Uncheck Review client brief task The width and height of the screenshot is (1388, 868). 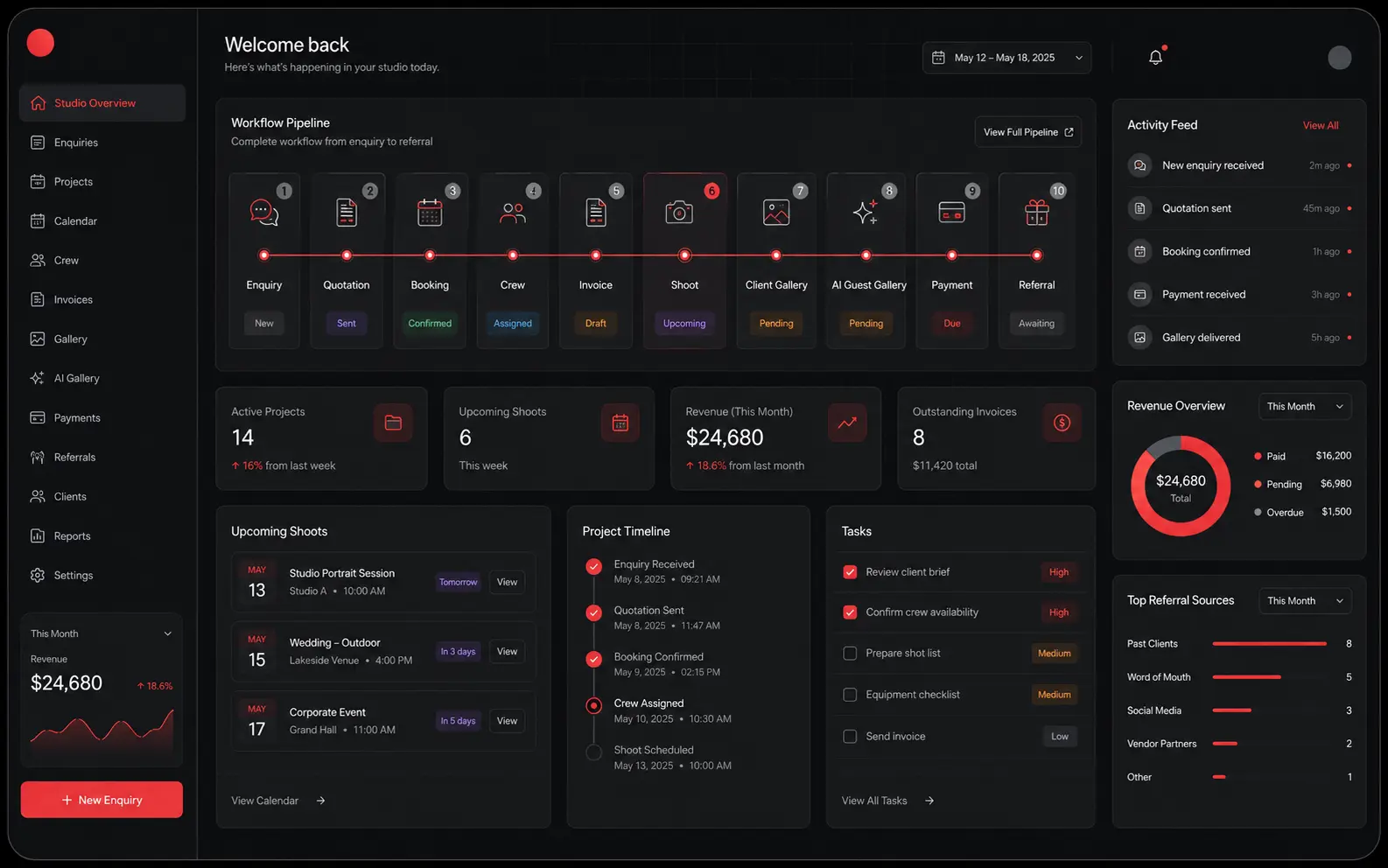[x=850, y=572]
